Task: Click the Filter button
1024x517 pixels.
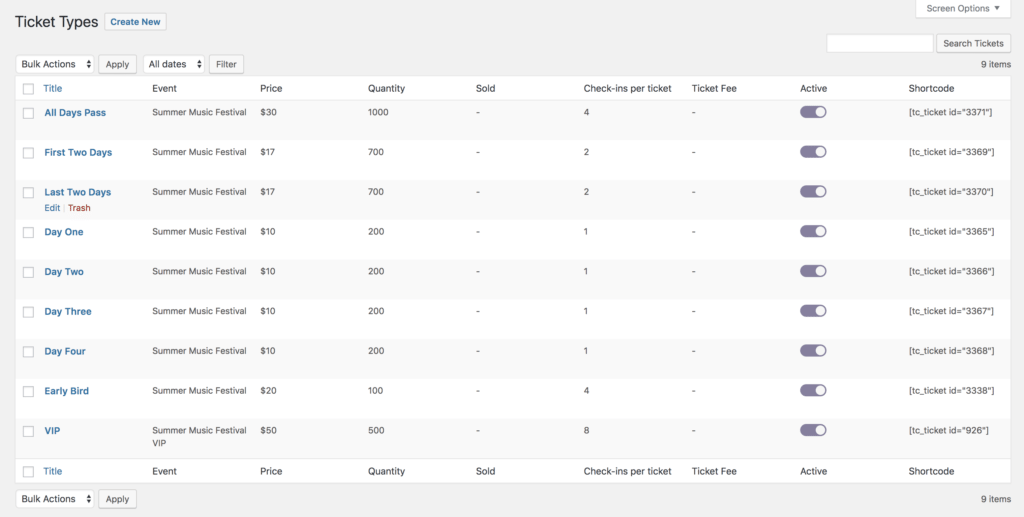Action: [226, 64]
